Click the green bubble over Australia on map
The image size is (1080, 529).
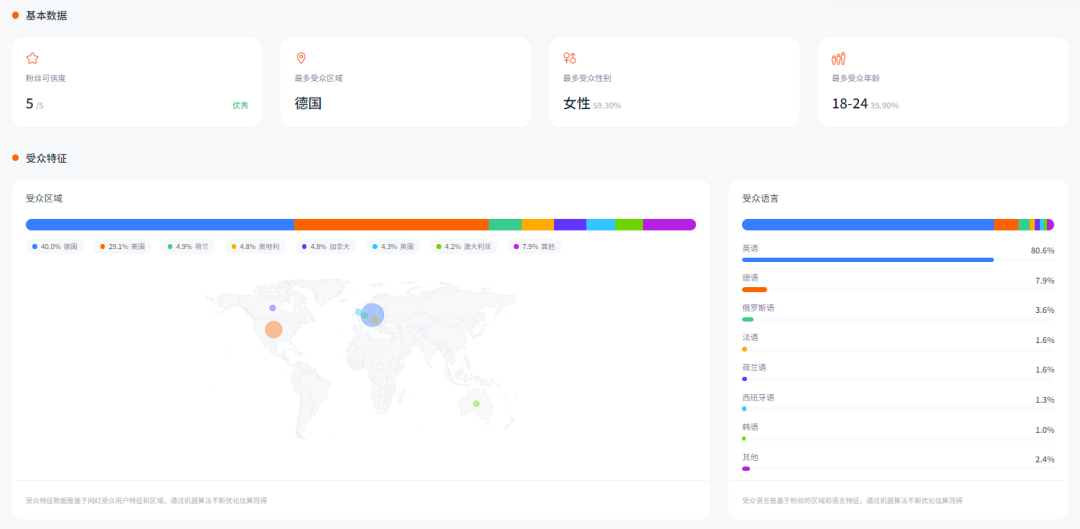pos(476,404)
